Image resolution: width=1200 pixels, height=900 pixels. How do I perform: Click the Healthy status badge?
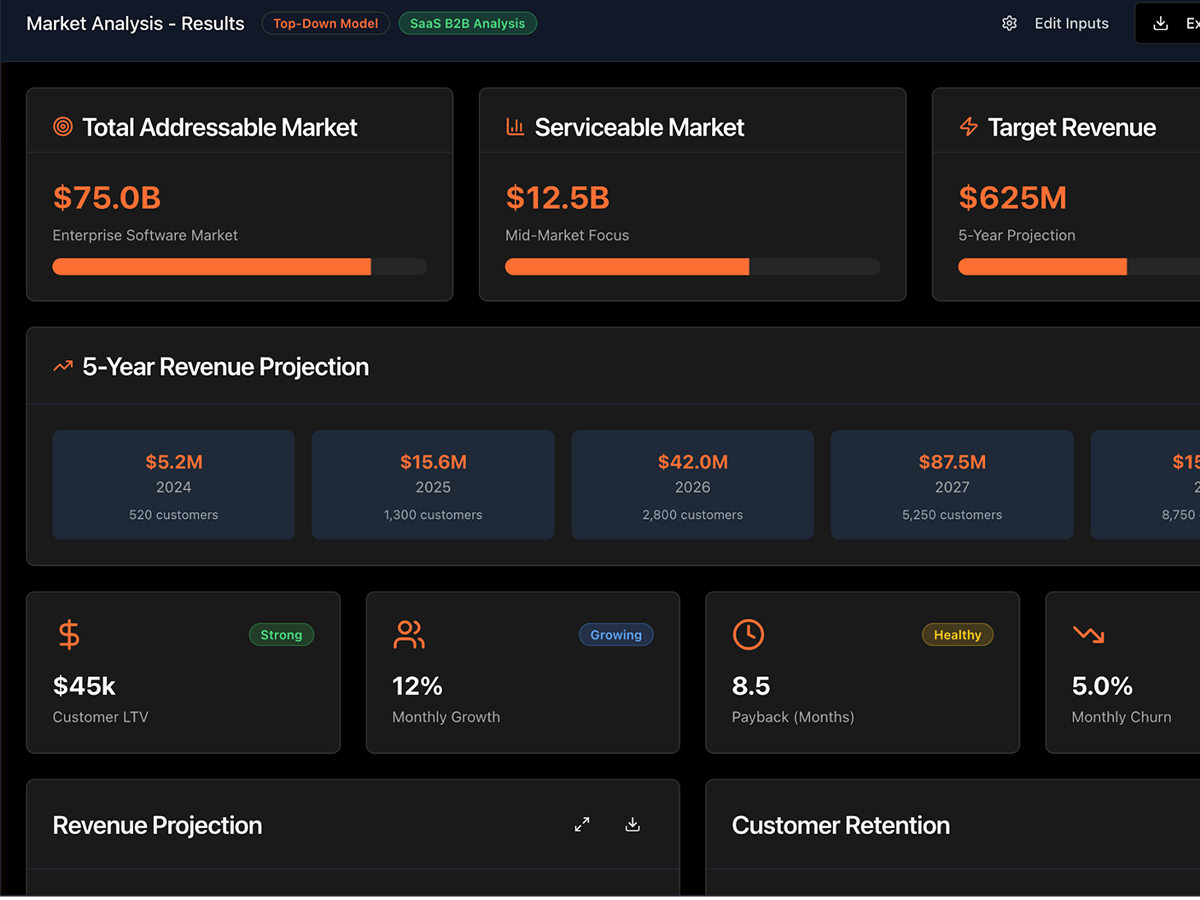(957, 635)
